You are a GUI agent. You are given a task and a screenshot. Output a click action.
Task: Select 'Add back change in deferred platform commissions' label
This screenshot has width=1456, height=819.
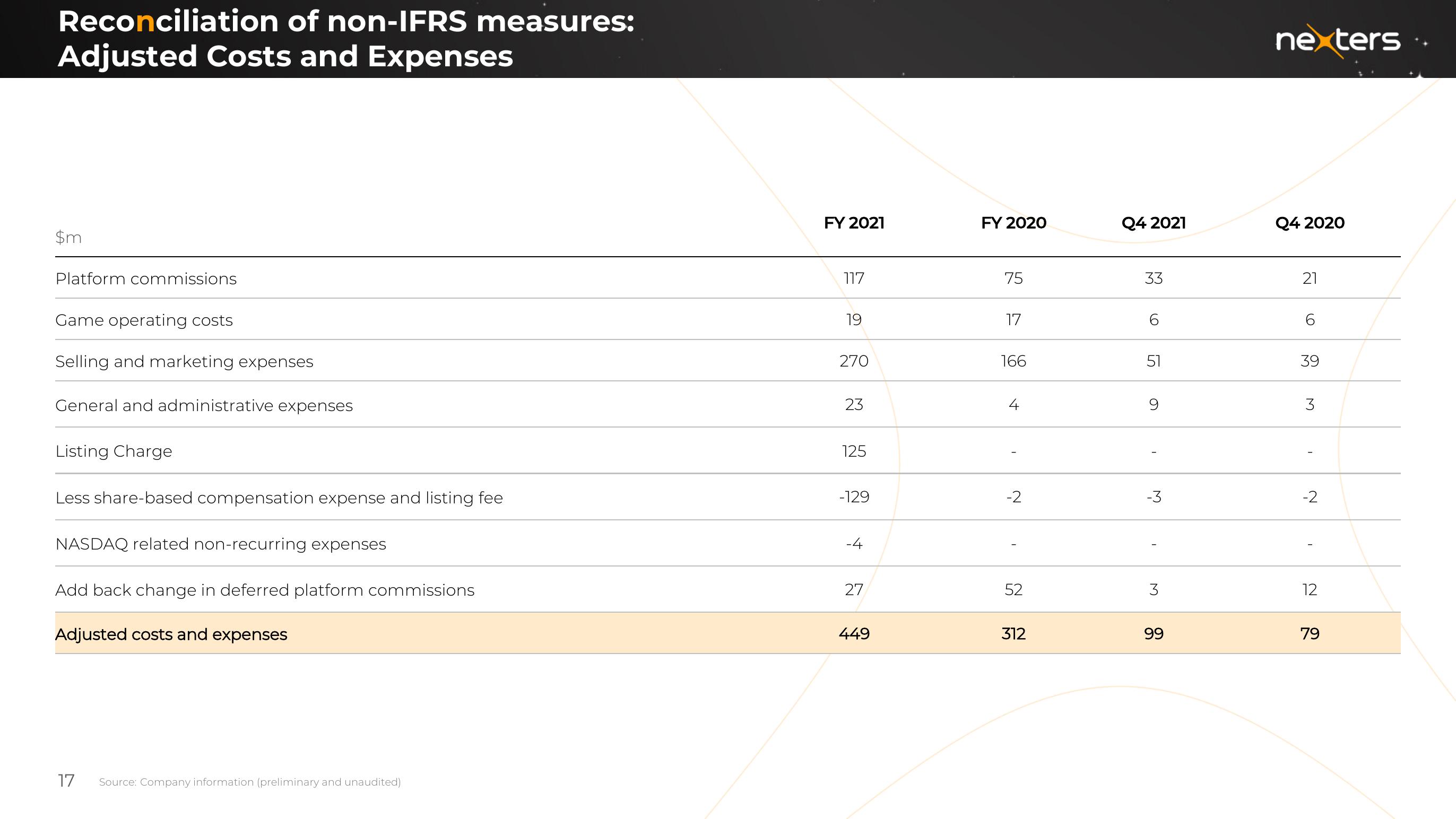tap(265, 590)
